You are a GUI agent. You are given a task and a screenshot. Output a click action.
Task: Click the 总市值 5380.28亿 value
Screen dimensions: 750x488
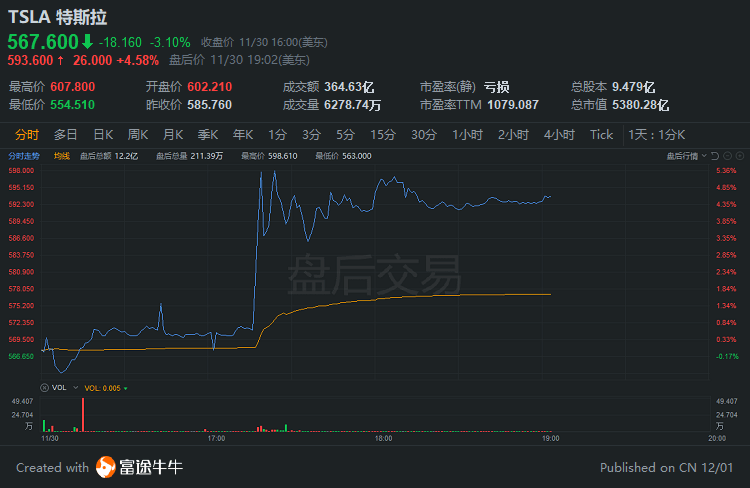[640, 104]
